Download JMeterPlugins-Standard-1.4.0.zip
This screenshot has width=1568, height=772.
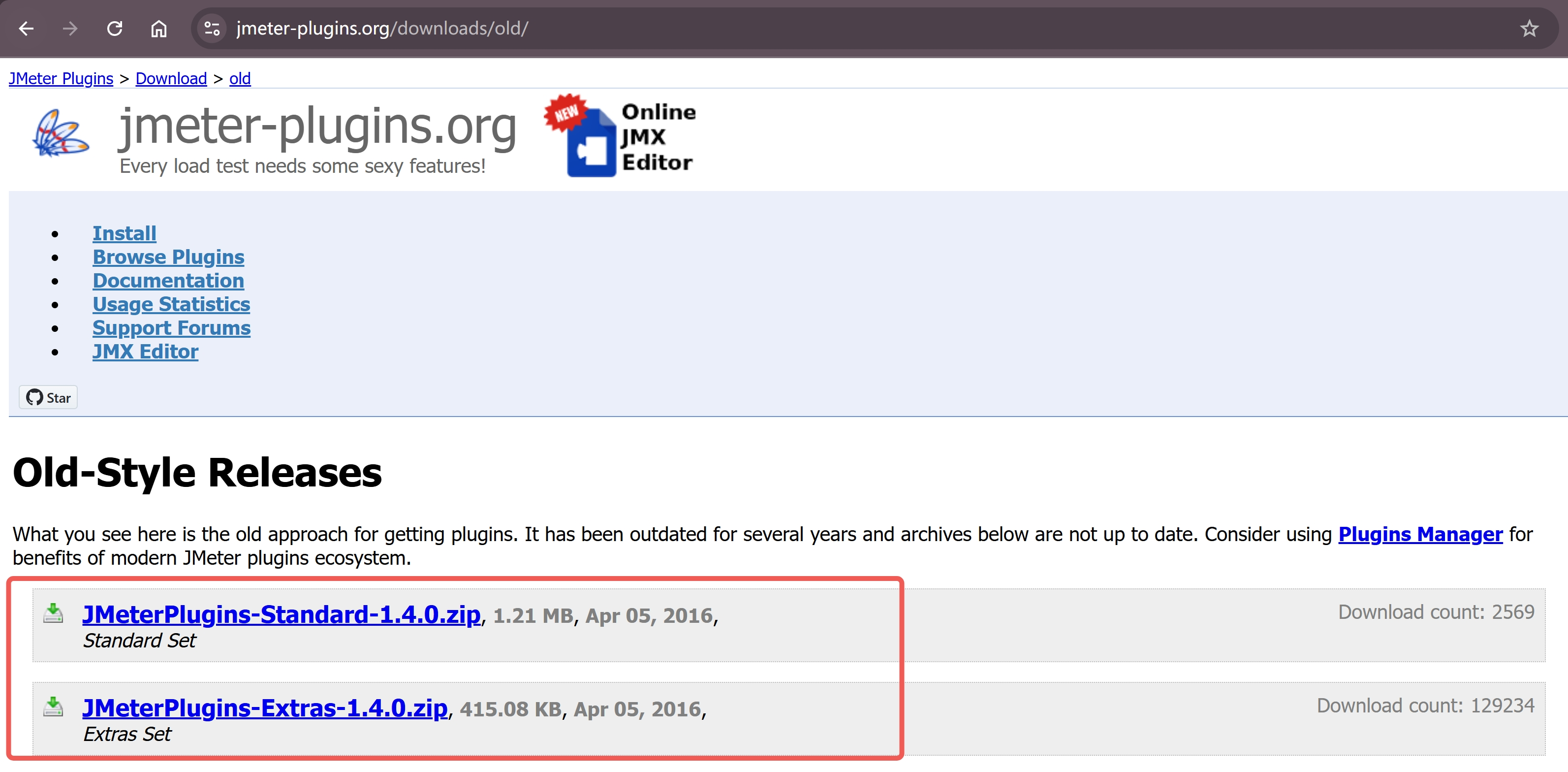pyautogui.click(x=281, y=615)
